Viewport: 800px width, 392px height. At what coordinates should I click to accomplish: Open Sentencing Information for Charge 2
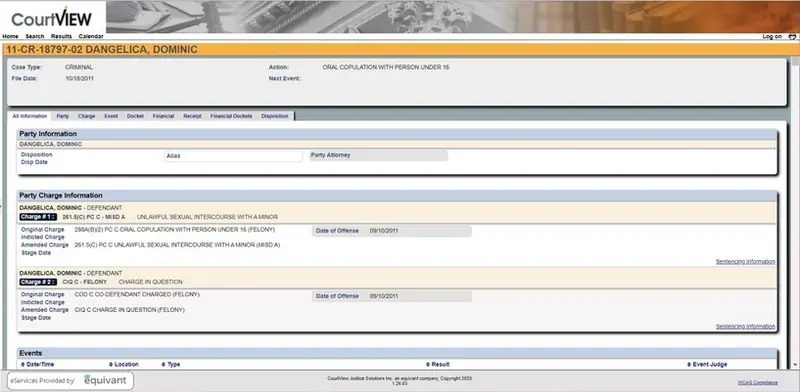745,326
